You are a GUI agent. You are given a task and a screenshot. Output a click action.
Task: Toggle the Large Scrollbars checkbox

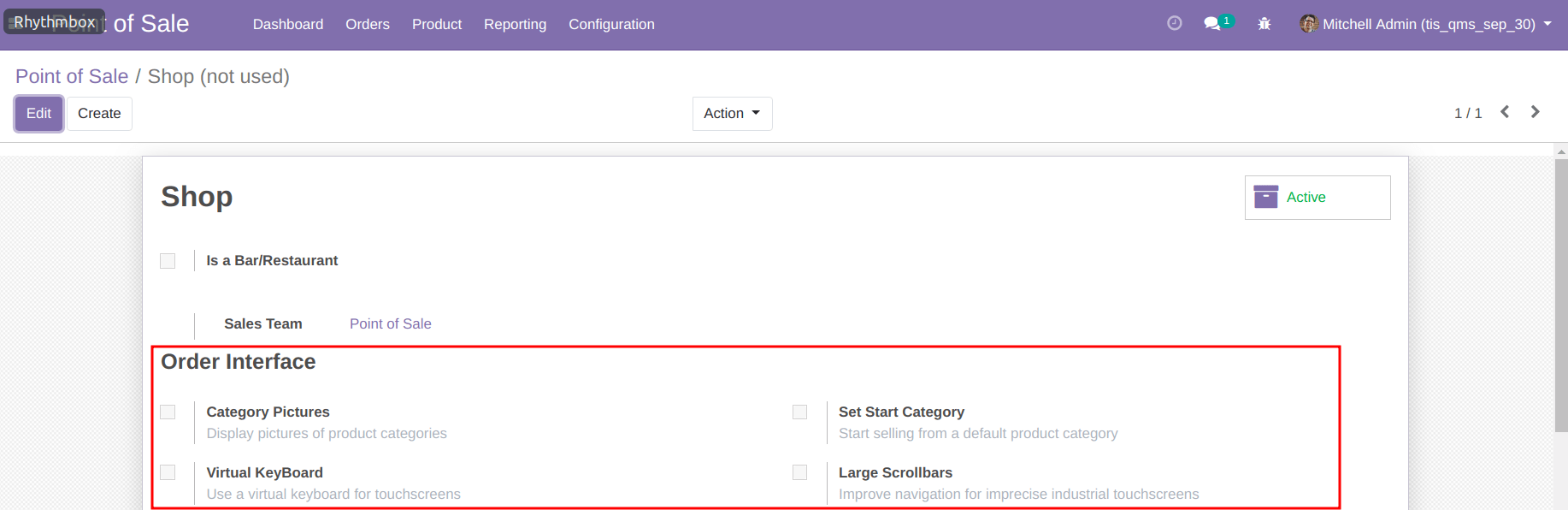800,473
